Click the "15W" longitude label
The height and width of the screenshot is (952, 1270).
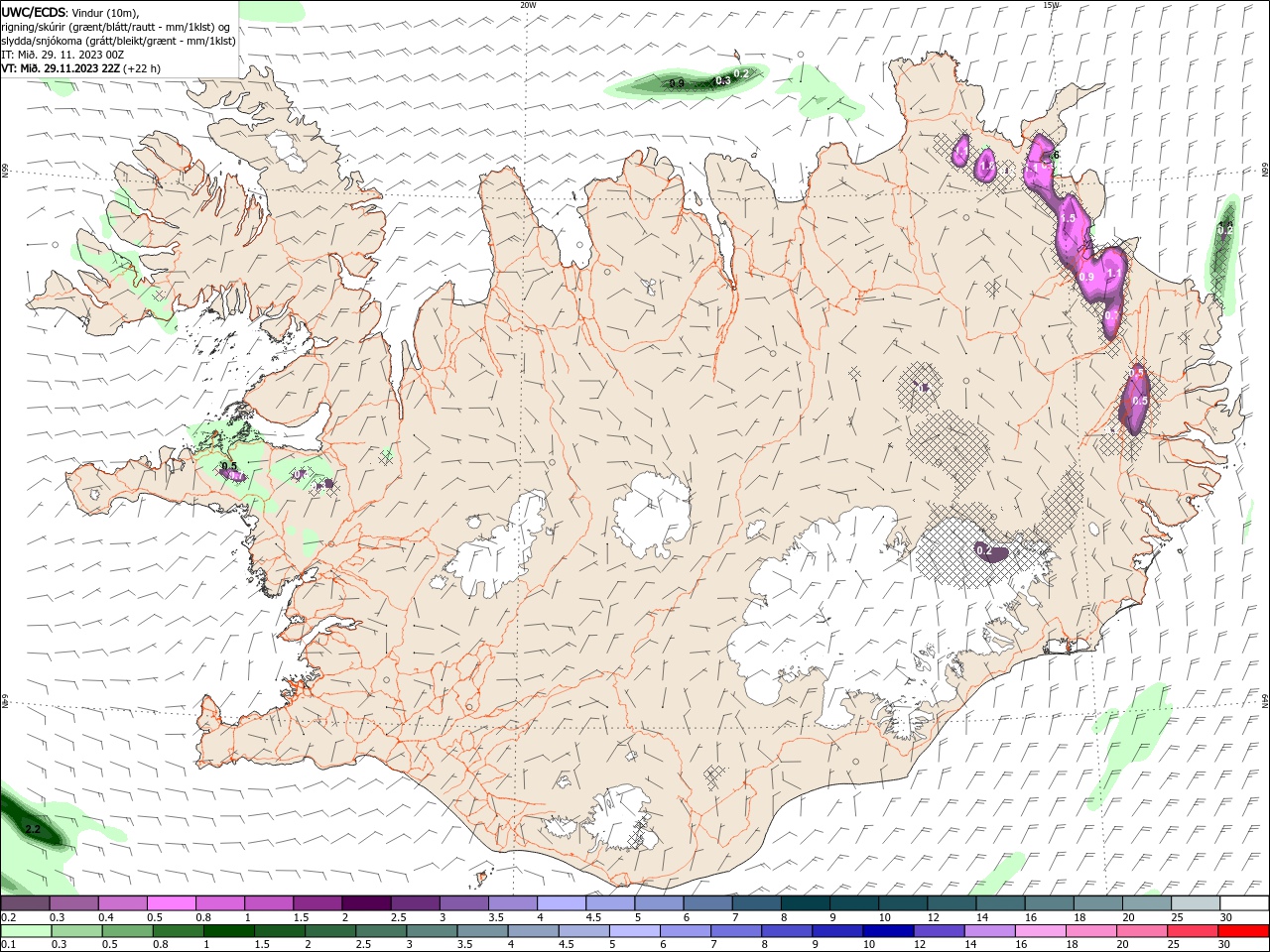coord(1051,5)
